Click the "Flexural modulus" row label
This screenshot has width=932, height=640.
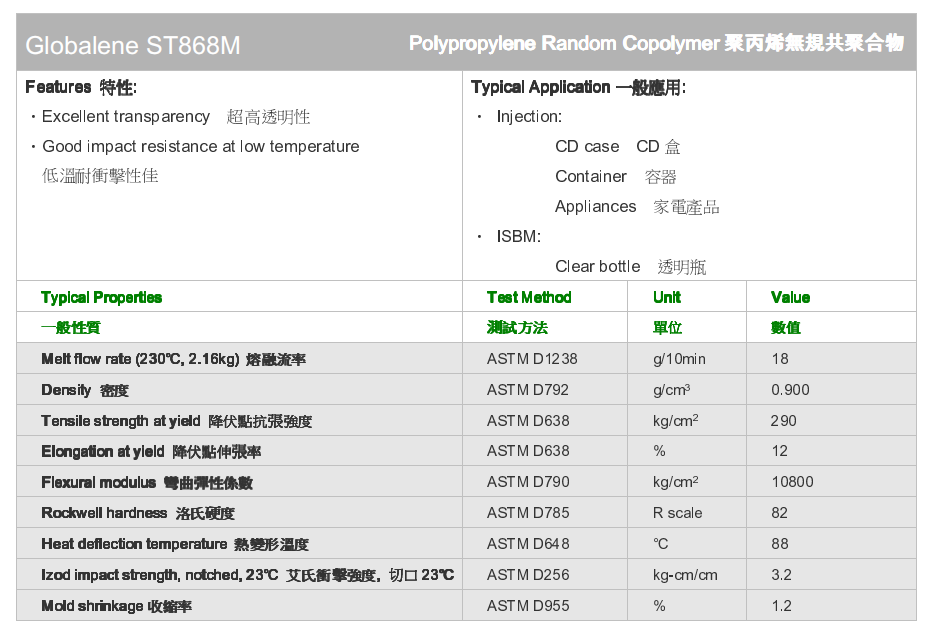click(99, 482)
